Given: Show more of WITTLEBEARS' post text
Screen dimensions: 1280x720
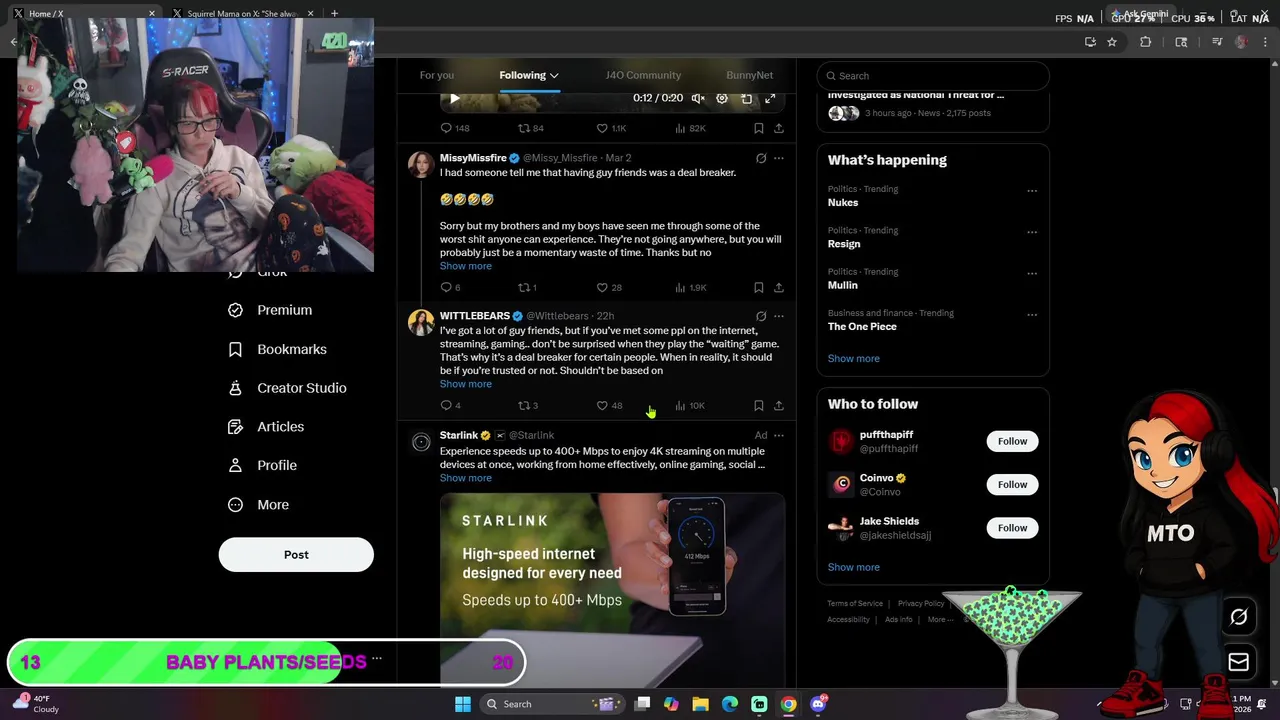Looking at the screenshot, I should pyautogui.click(x=465, y=384).
